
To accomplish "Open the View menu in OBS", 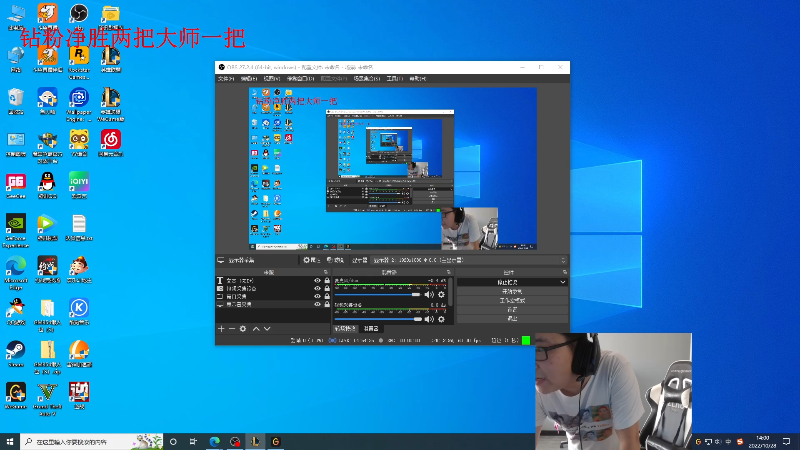I will [271, 79].
